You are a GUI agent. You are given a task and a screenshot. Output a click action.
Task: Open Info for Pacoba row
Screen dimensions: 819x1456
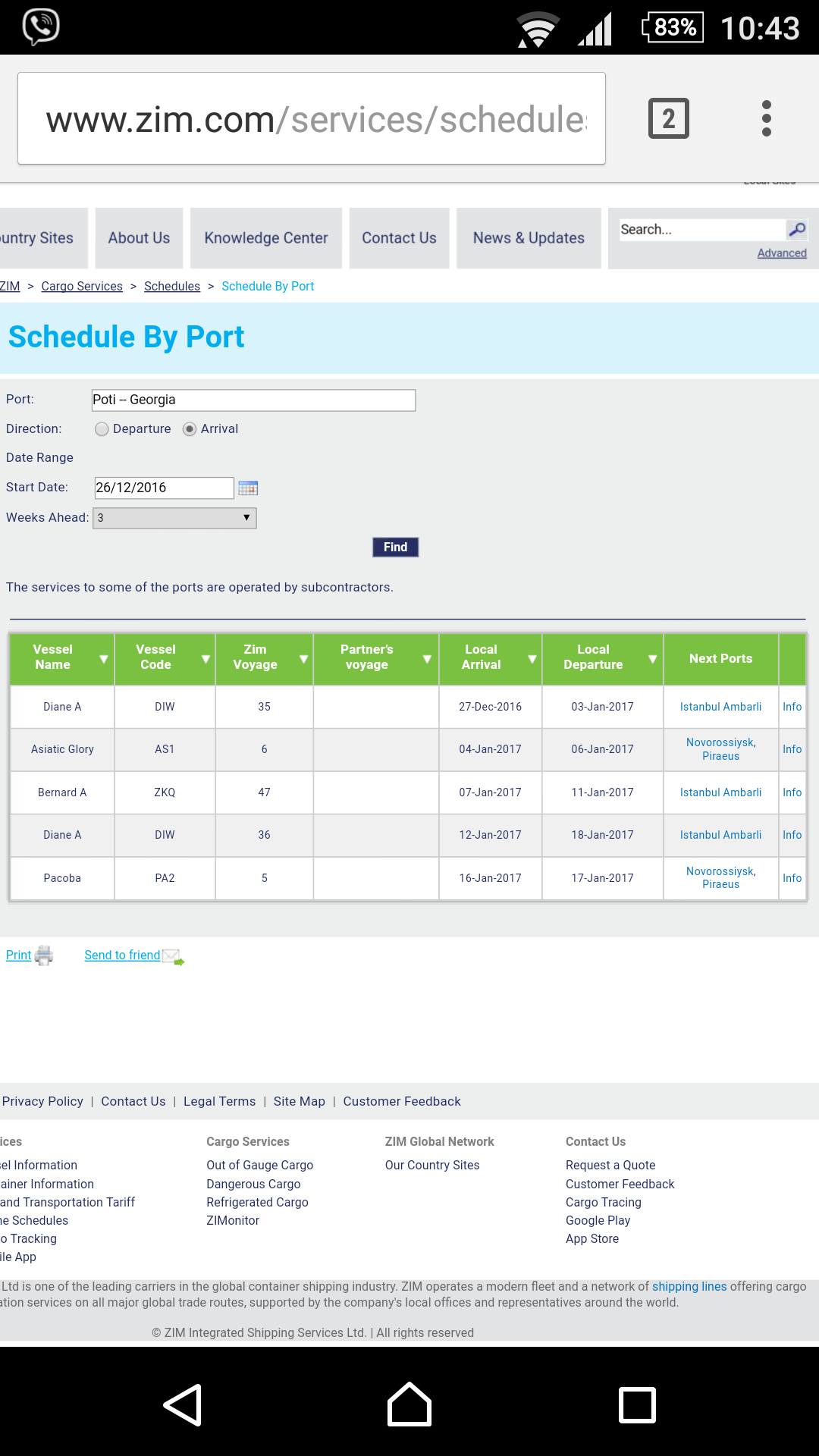[x=792, y=878]
